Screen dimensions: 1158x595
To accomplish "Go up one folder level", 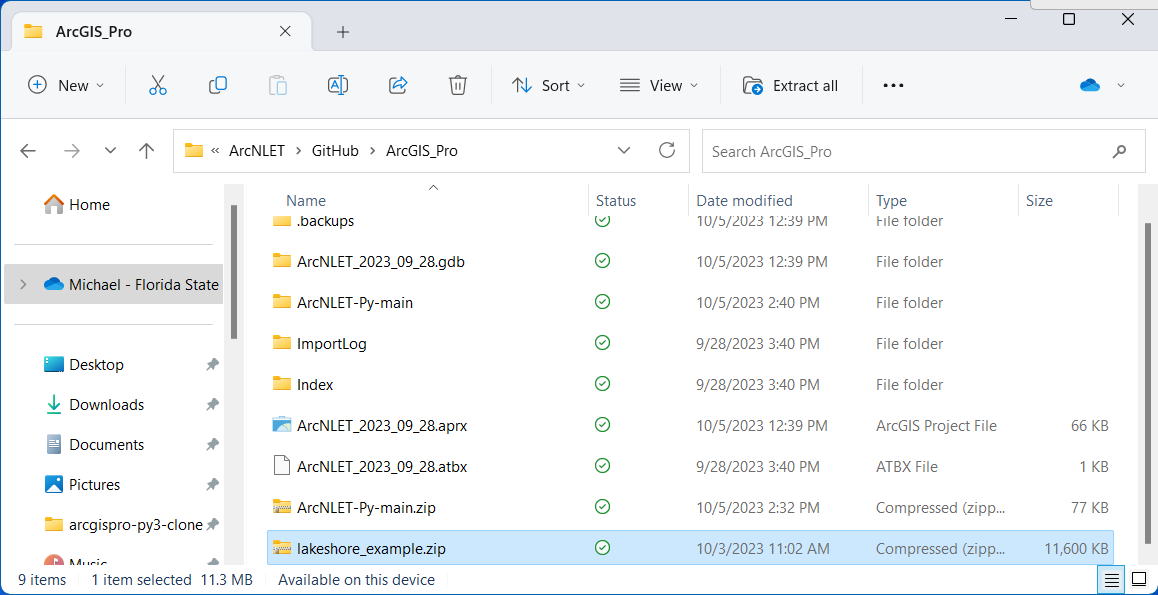I will (x=146, y=151).
